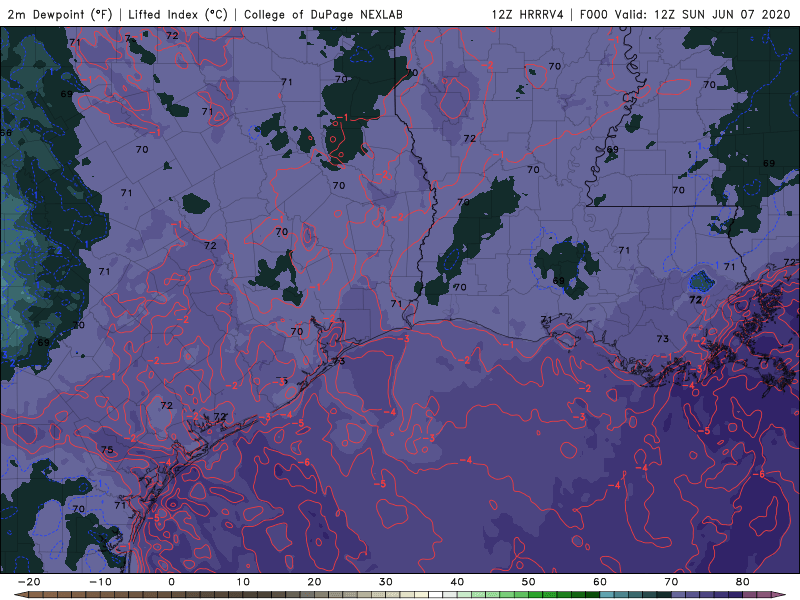Screen dimensions: 800x600
Task: Click the 10 label on the color scale
Action: (243, 582)
